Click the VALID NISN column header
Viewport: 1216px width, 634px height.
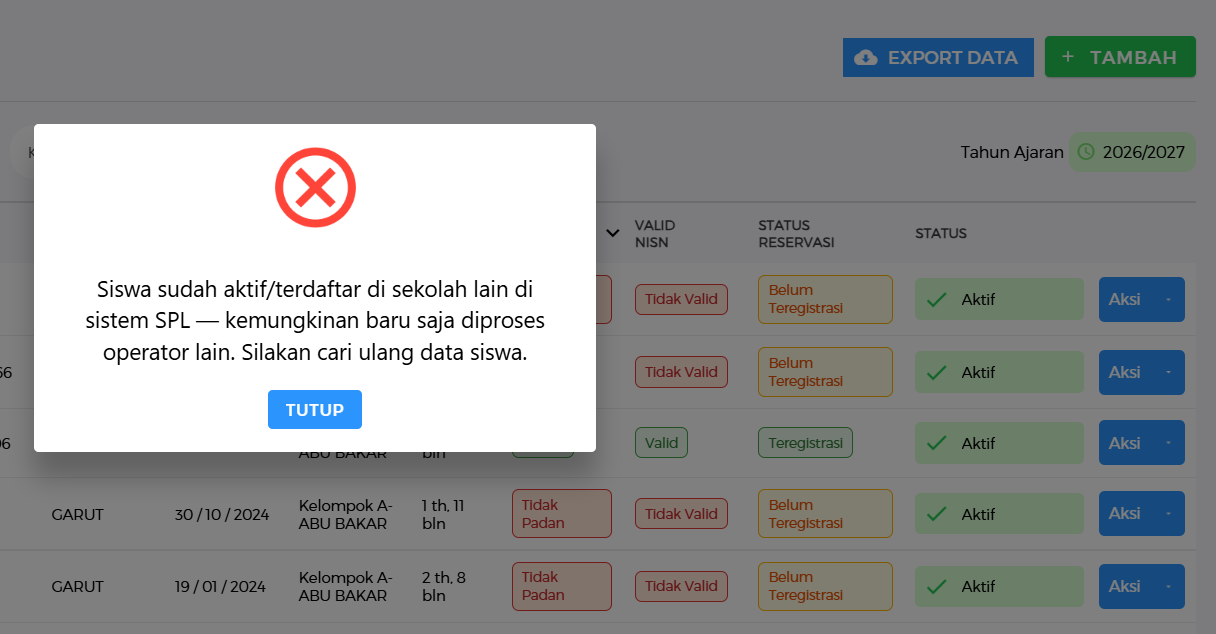coord(655,233)
